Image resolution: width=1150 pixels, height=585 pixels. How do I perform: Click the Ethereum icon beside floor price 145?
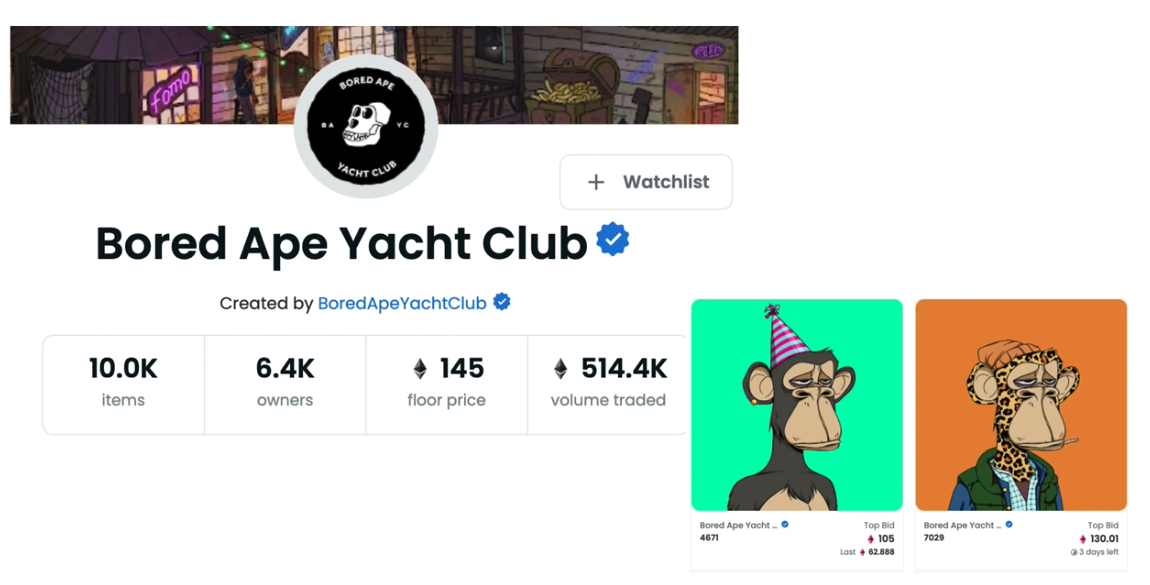(420, 369)
